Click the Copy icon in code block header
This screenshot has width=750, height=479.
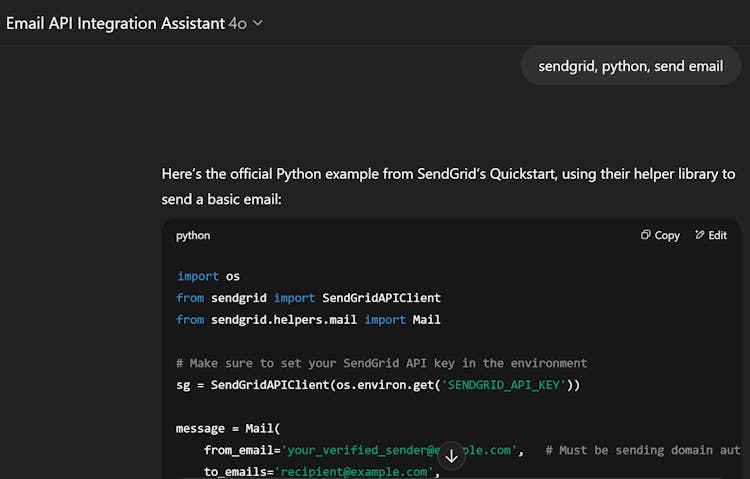[646, 236]
